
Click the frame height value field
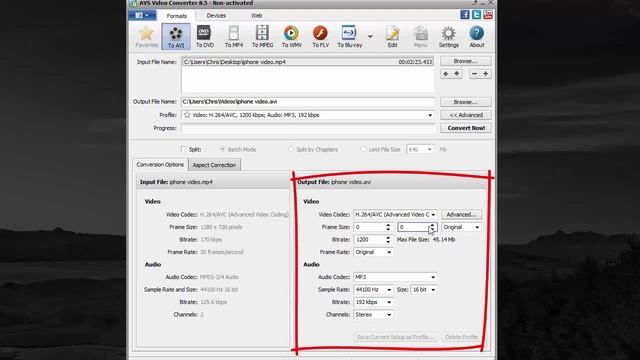click(413, 227)
